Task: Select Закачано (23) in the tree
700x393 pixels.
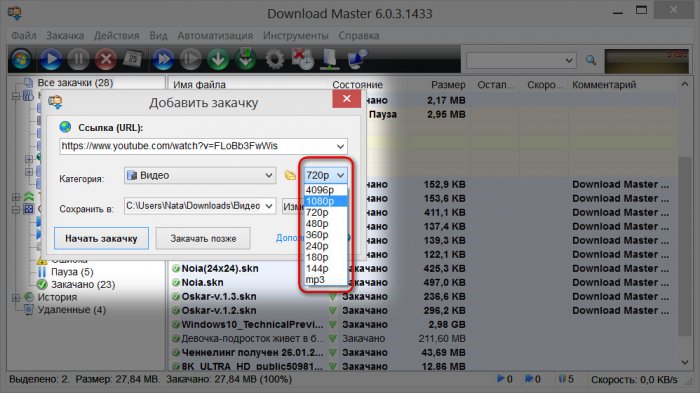Action: [x=83, y=284]
